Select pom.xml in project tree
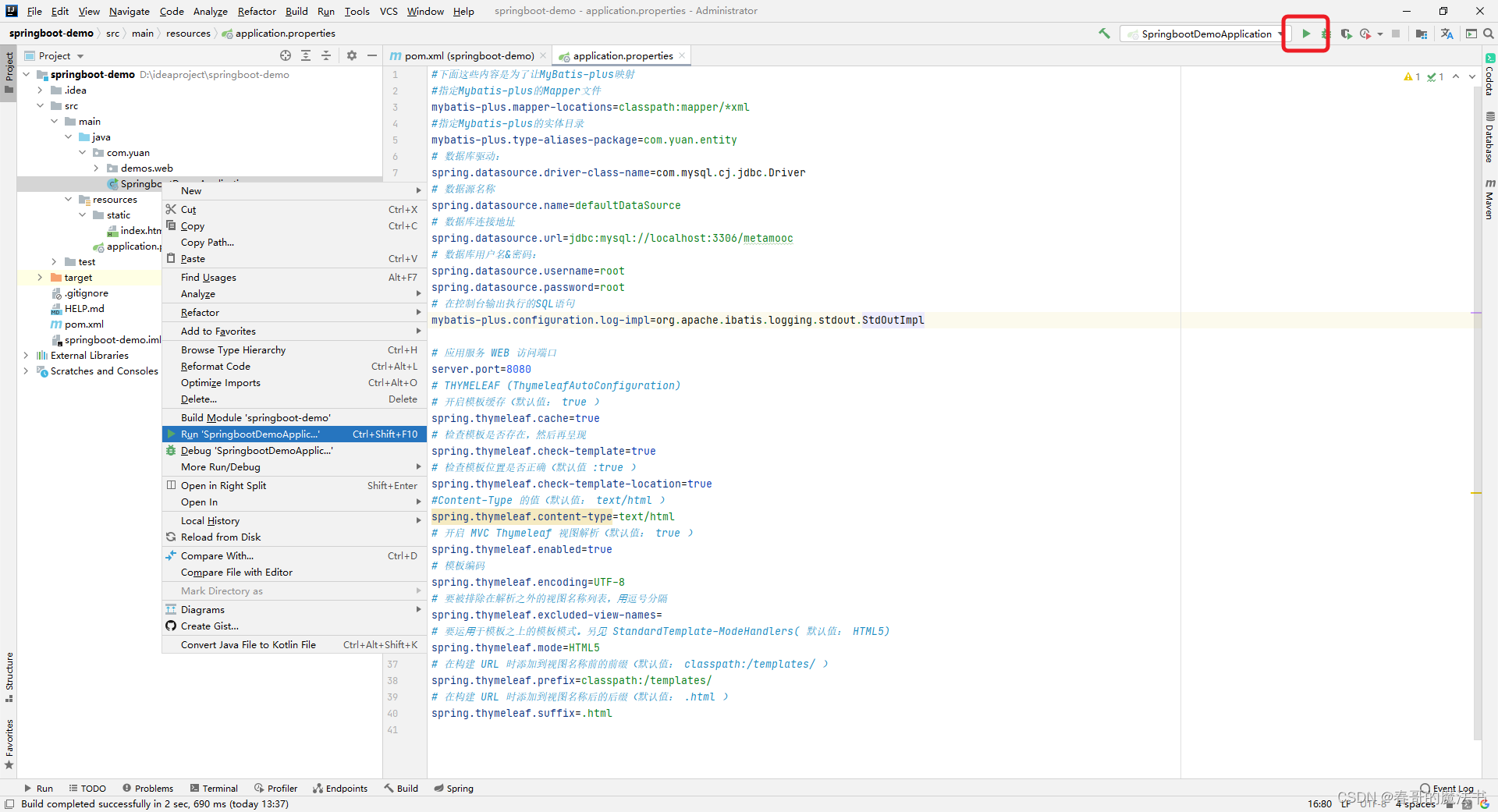1498x812 pixels. point(83,324)
